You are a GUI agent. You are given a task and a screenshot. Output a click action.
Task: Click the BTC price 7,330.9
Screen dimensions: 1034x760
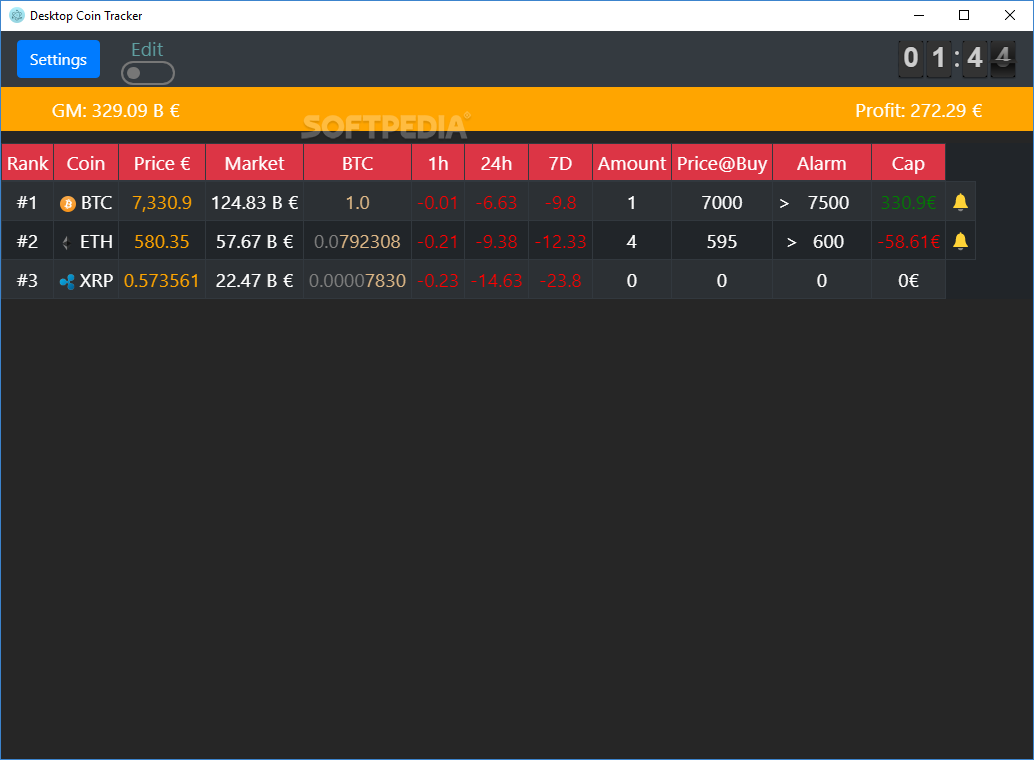click(162, 203)
